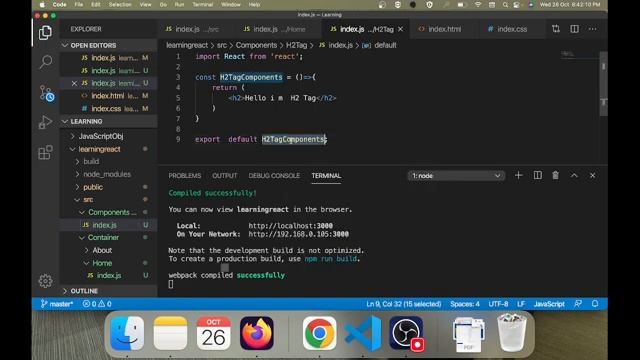The image size is (640, 360).
Task: Open http://localhost:3000 link in terminal
Action: click(290, 226)
